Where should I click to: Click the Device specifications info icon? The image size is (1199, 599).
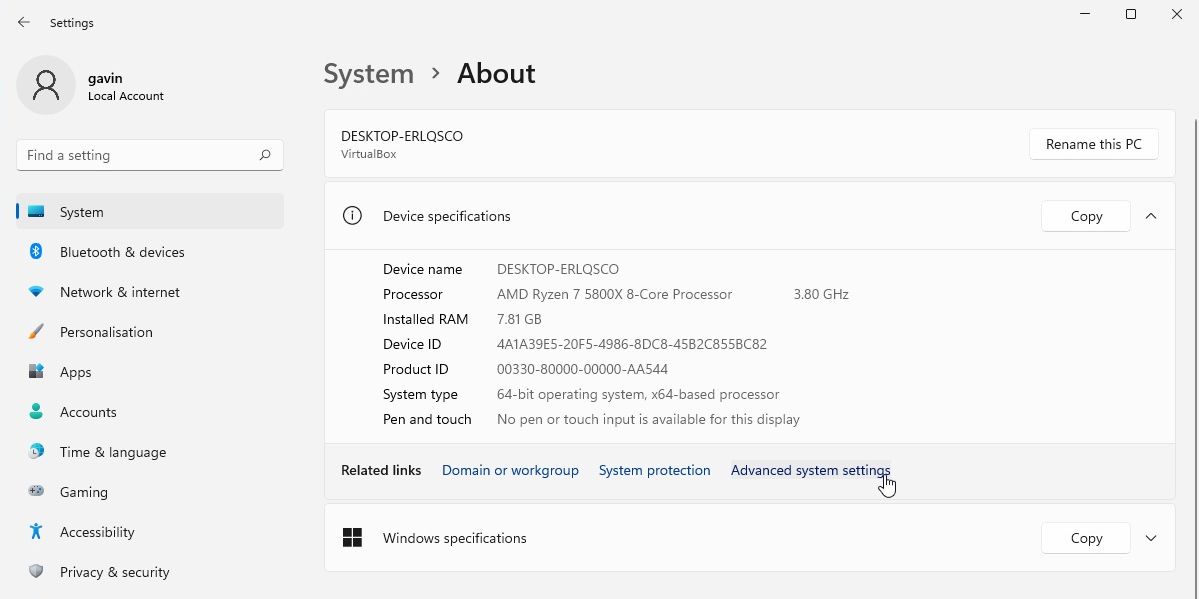click(352, 216)
